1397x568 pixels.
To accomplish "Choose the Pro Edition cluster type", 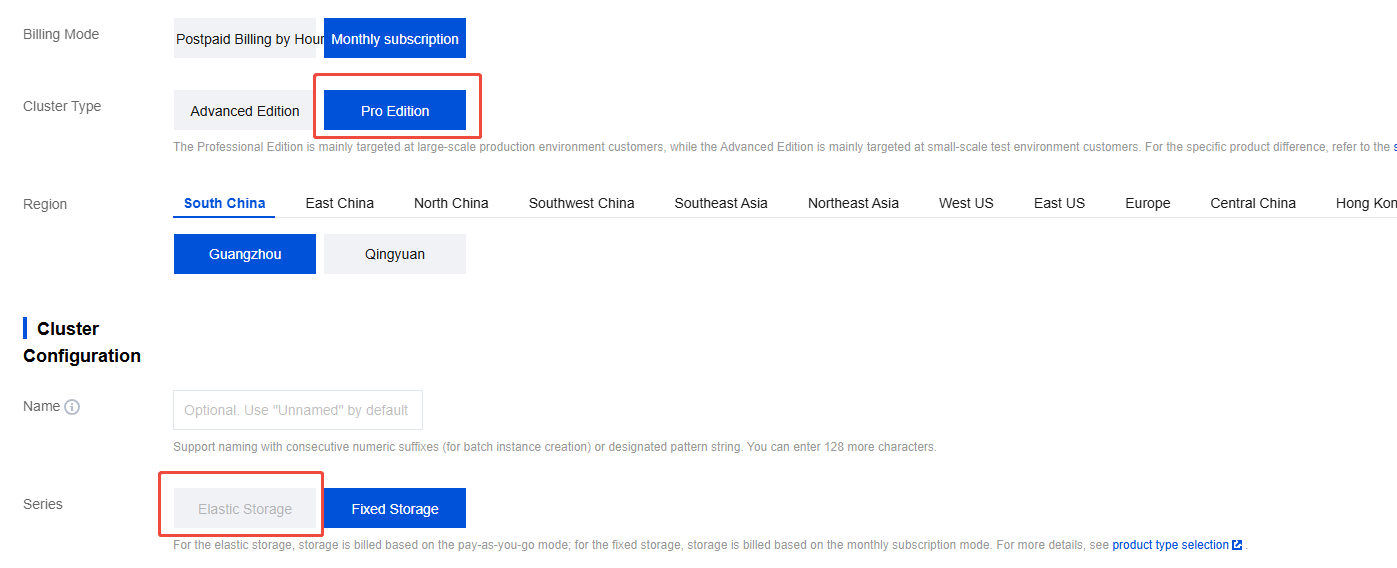I will 395,111.
